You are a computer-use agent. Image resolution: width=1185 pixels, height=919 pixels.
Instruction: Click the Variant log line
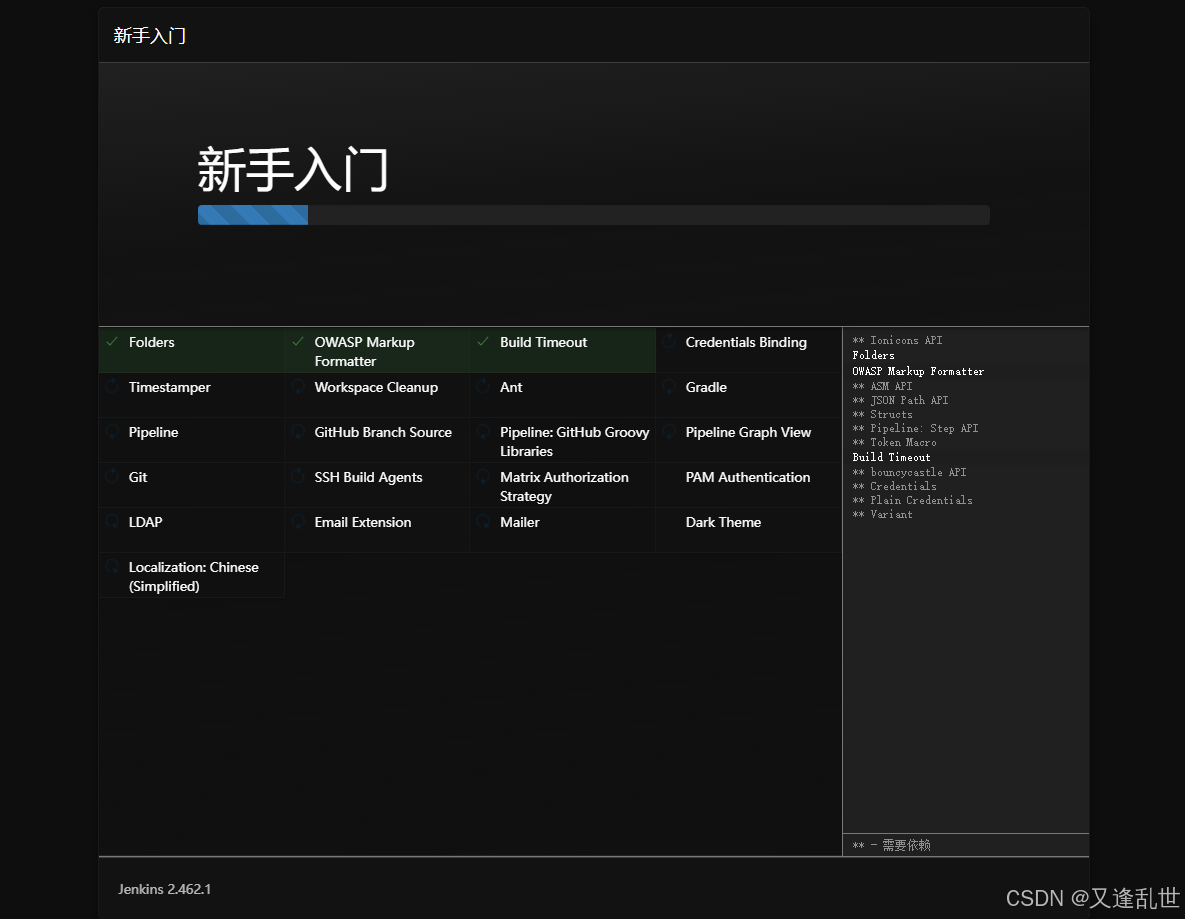882,515
